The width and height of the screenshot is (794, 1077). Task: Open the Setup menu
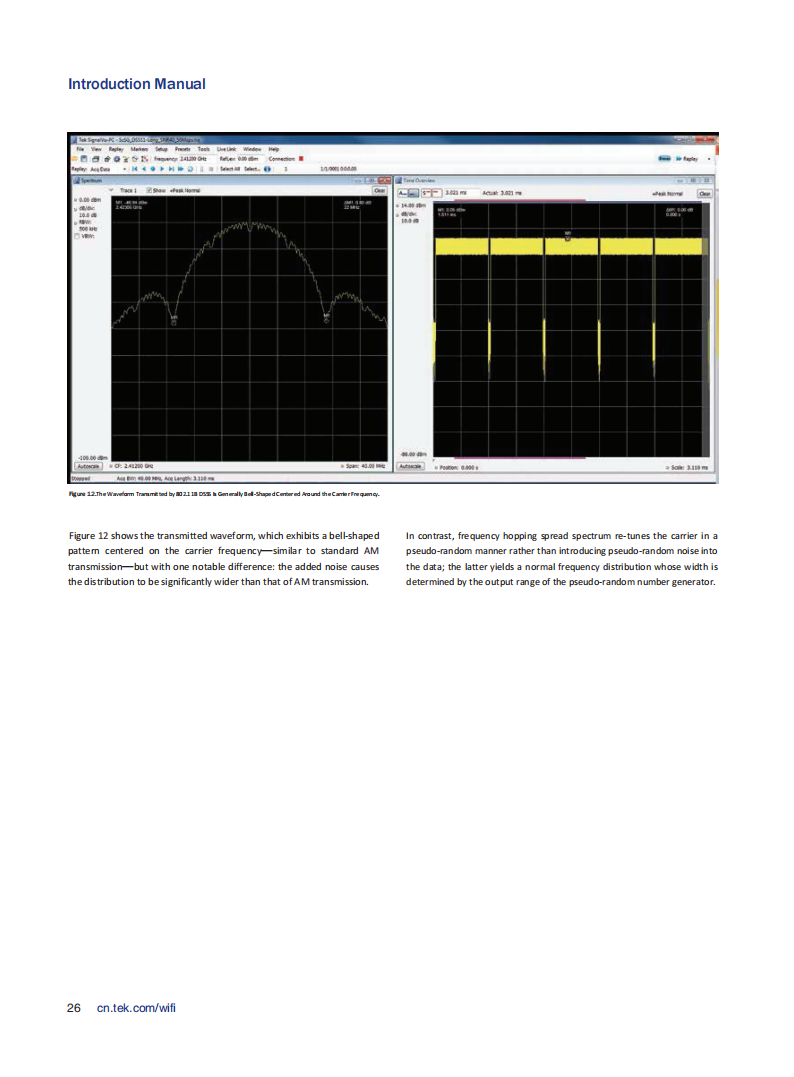point(161,149)
